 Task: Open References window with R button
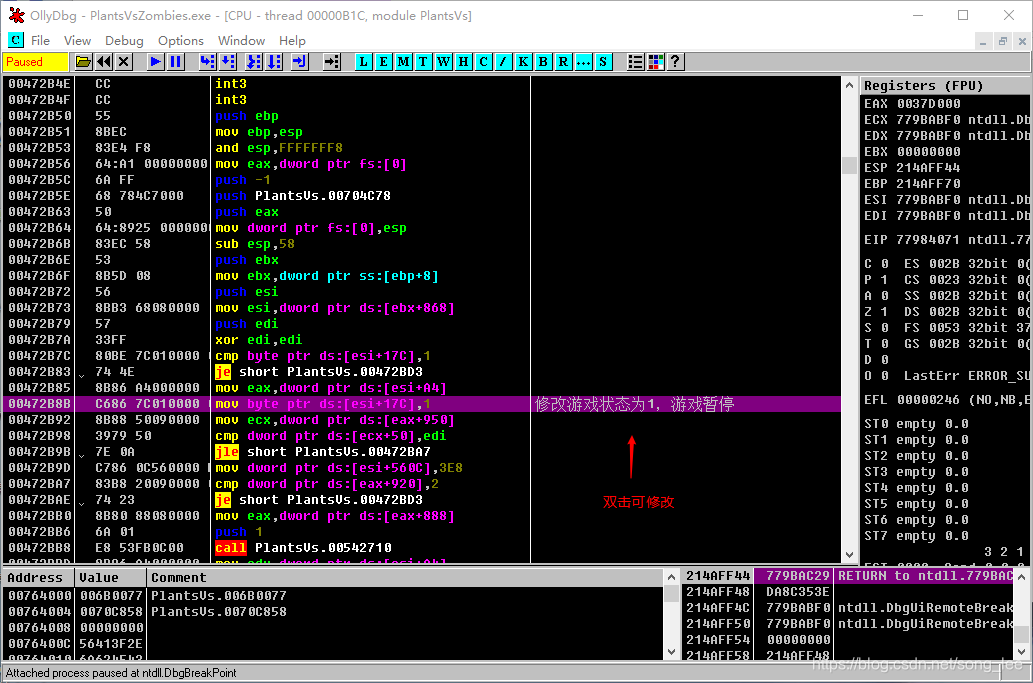coord(563,62)
